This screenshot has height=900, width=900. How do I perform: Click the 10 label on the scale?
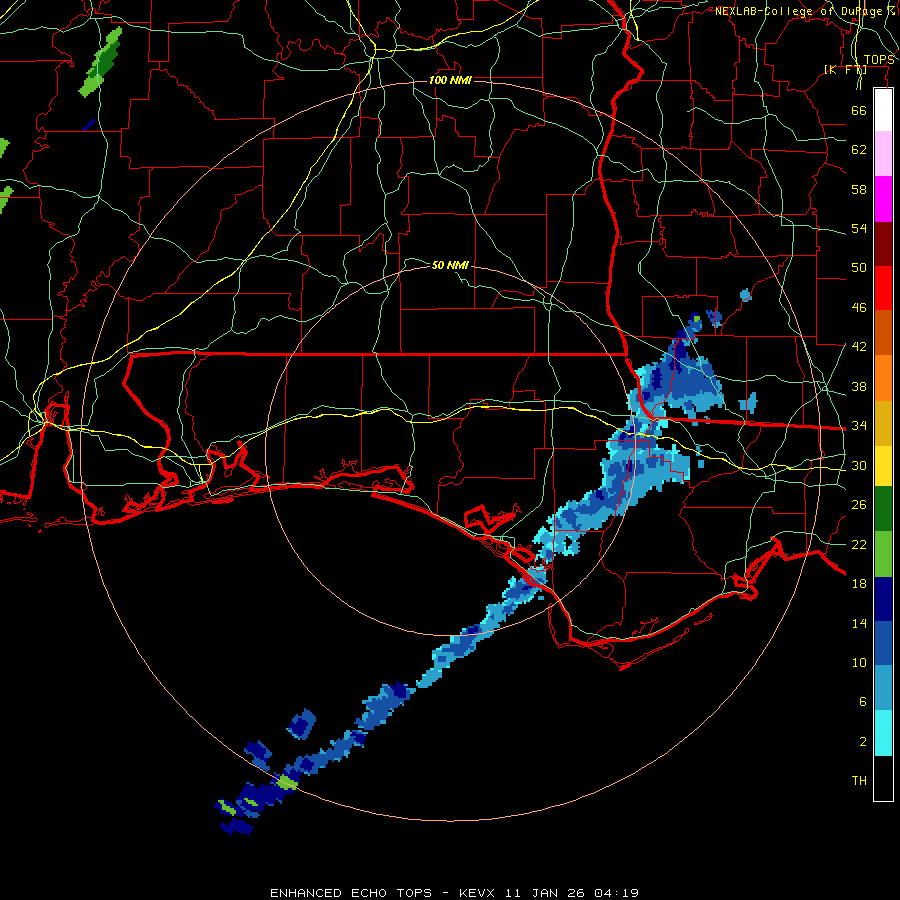[859, 662]
